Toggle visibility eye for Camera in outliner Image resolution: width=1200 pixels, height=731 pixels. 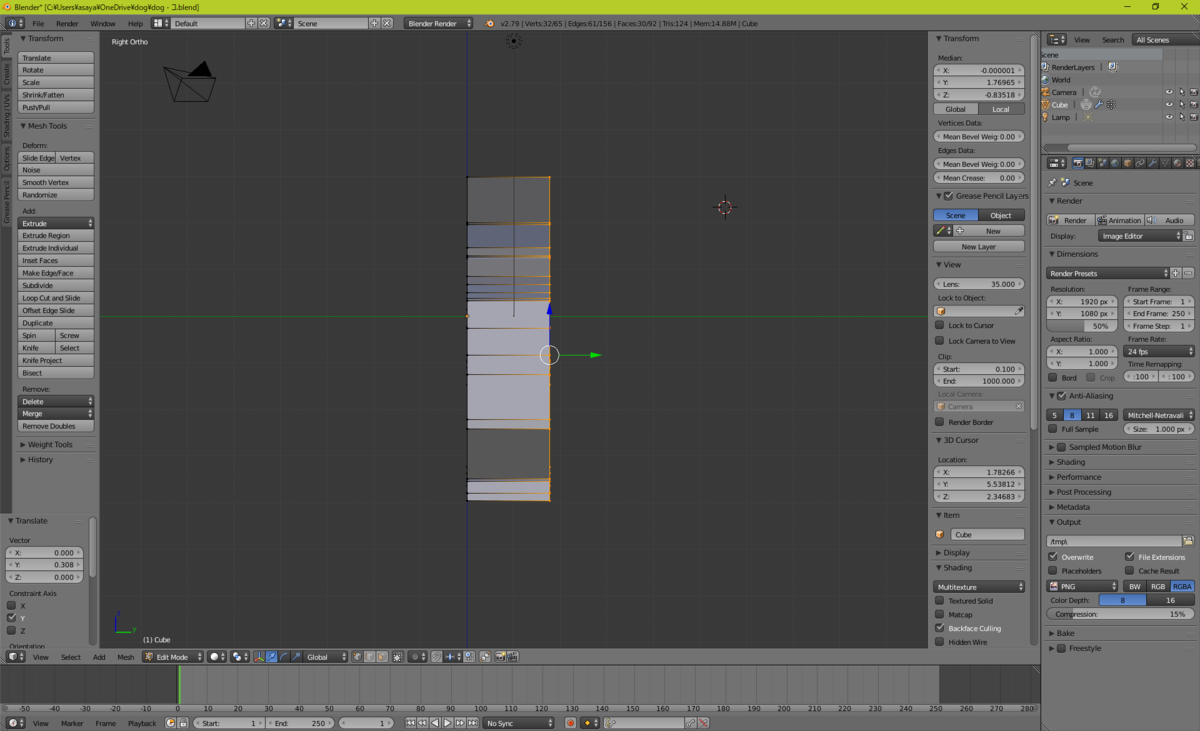pyautogui.click(x=1169, y=92)
